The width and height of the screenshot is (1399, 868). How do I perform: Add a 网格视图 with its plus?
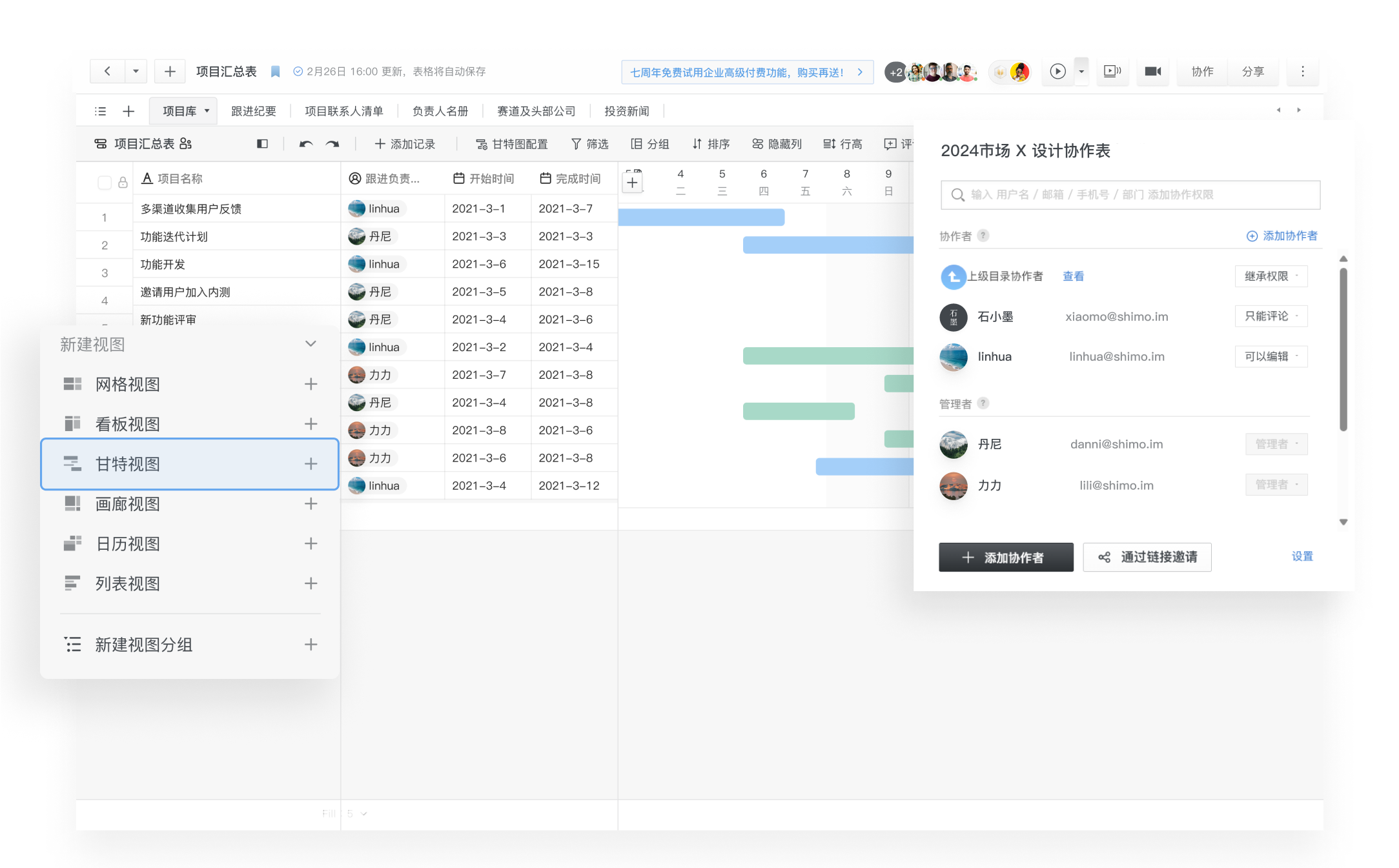tap(311, 384)
